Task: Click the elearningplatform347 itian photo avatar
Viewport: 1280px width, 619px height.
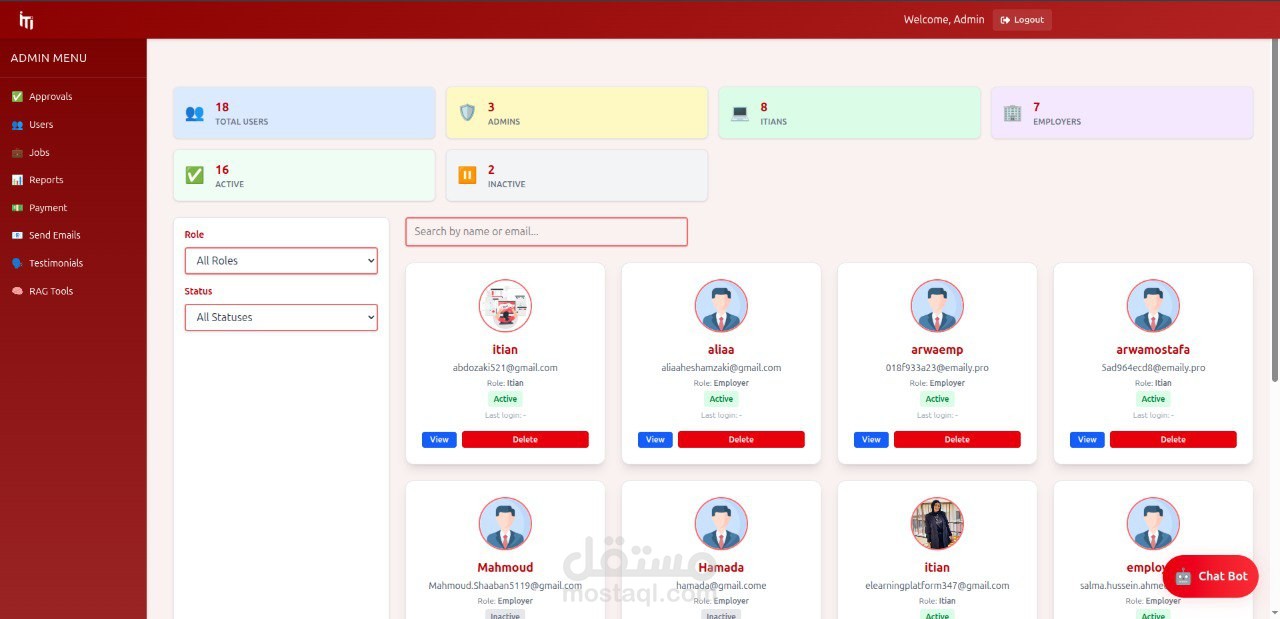Action: tap(937, 524)
